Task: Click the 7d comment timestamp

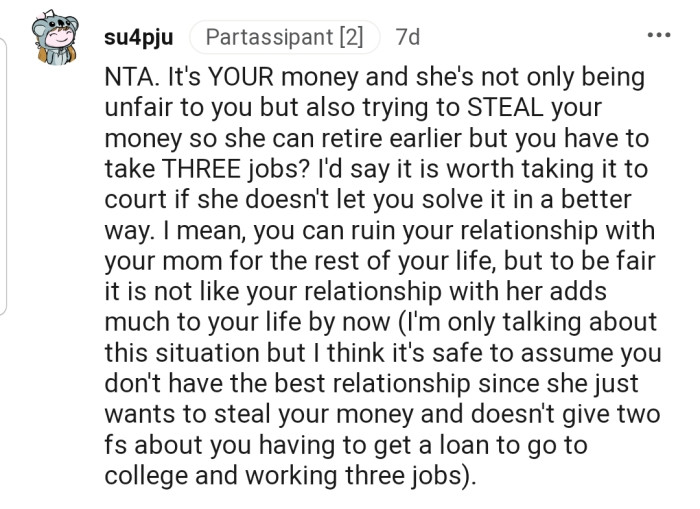Action: 408,38
